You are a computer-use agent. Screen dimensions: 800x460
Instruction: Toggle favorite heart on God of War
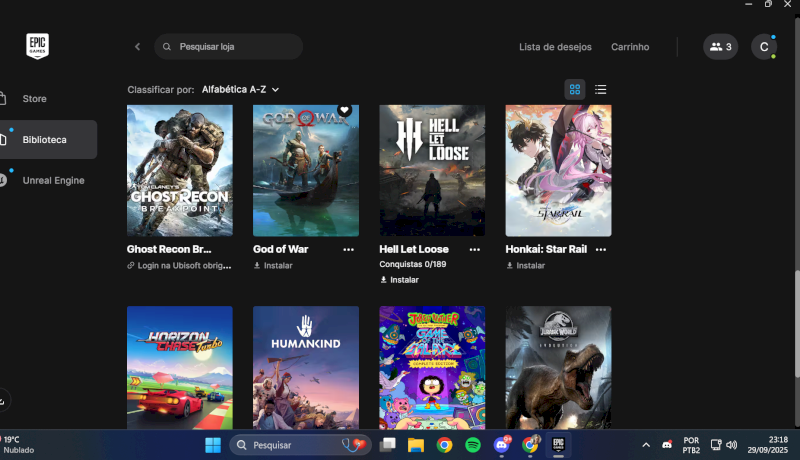point(344,110)
